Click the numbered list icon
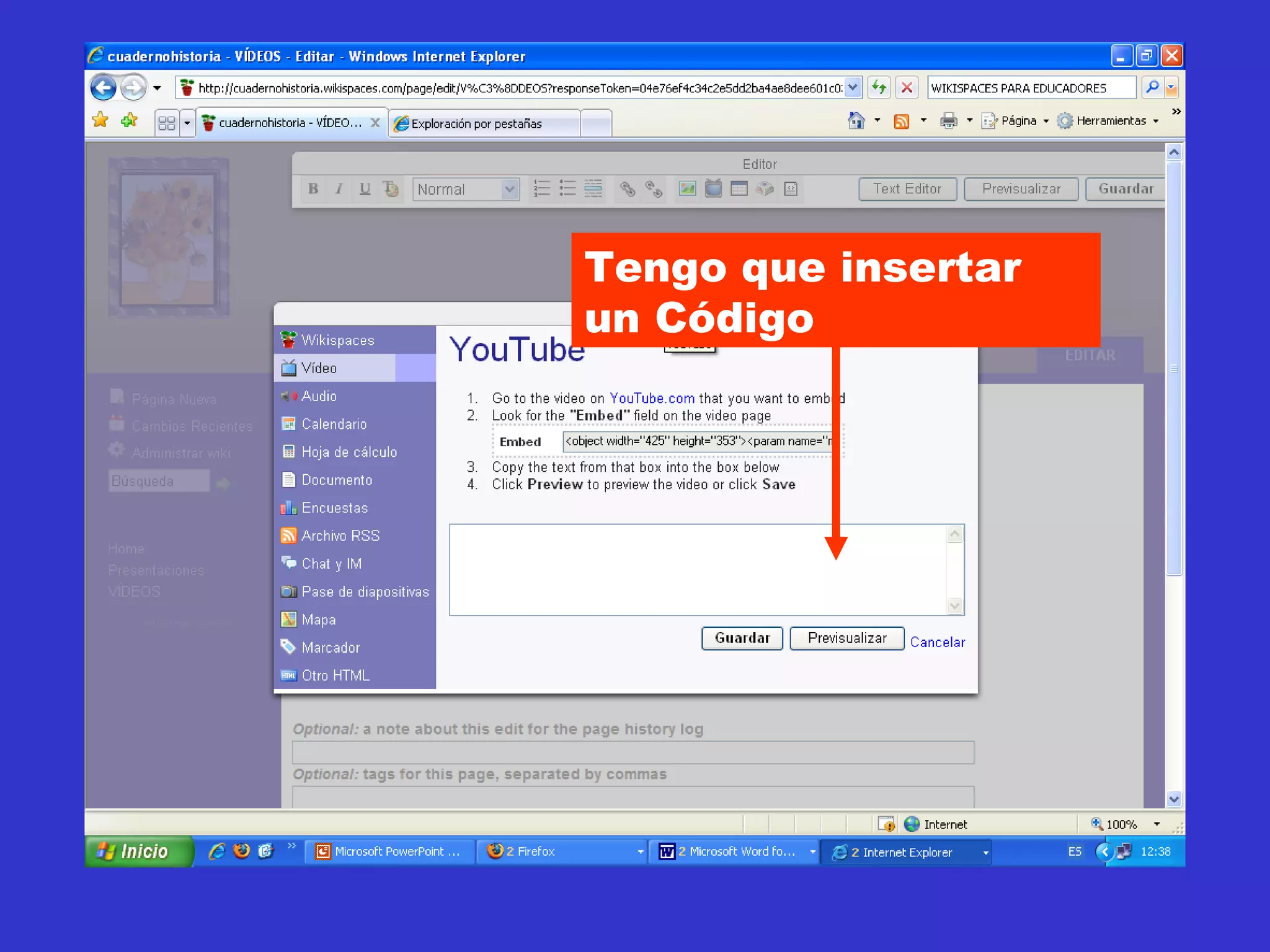 tap(541, 188)
